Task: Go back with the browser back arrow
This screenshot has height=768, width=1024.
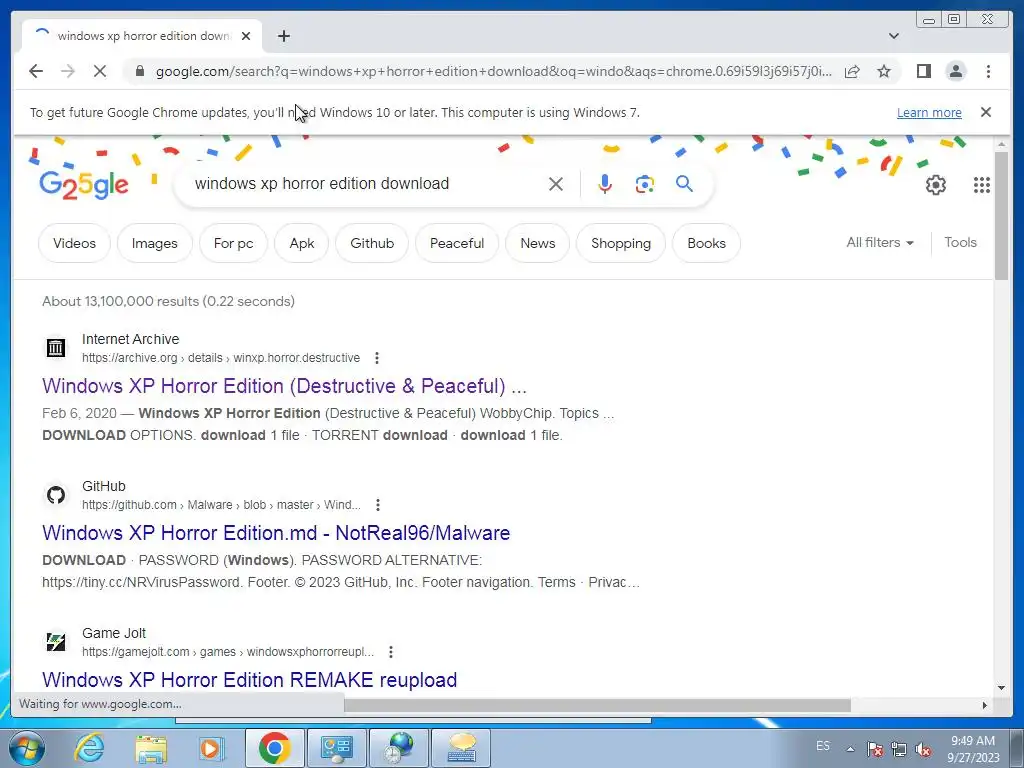Action: click(36, 71)
